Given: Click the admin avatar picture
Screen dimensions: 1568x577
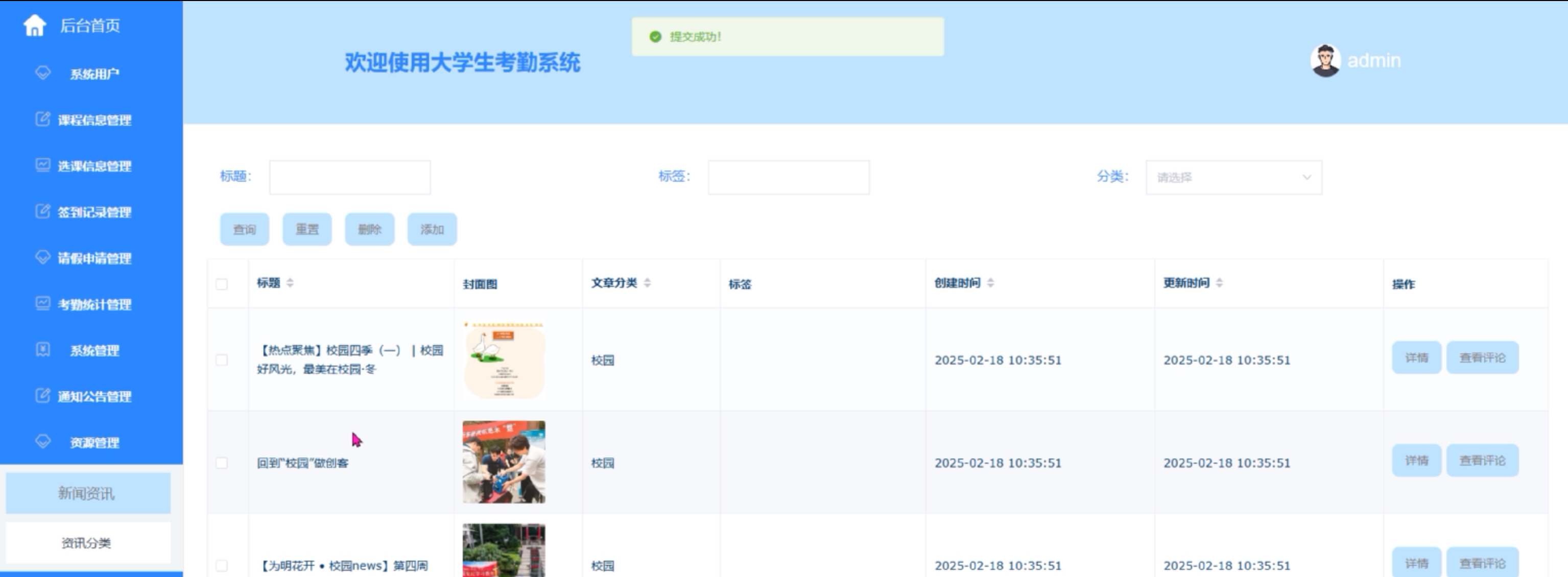Looking at the screenshot, I should 1325,61.
